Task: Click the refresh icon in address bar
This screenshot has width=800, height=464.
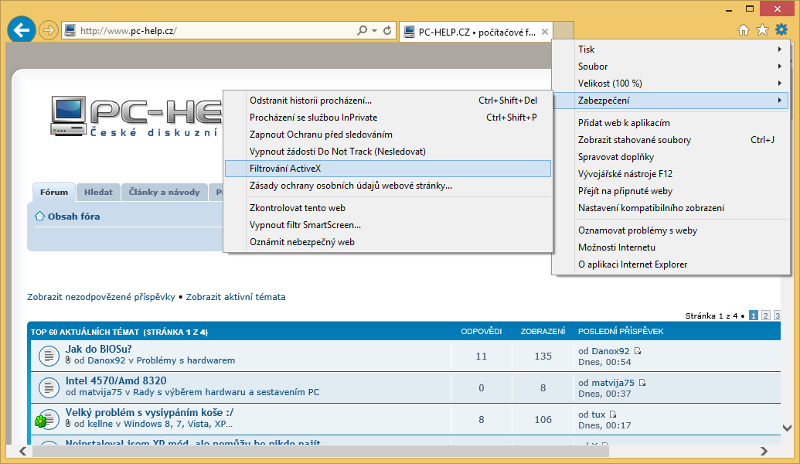Action: tap(387, 31)
